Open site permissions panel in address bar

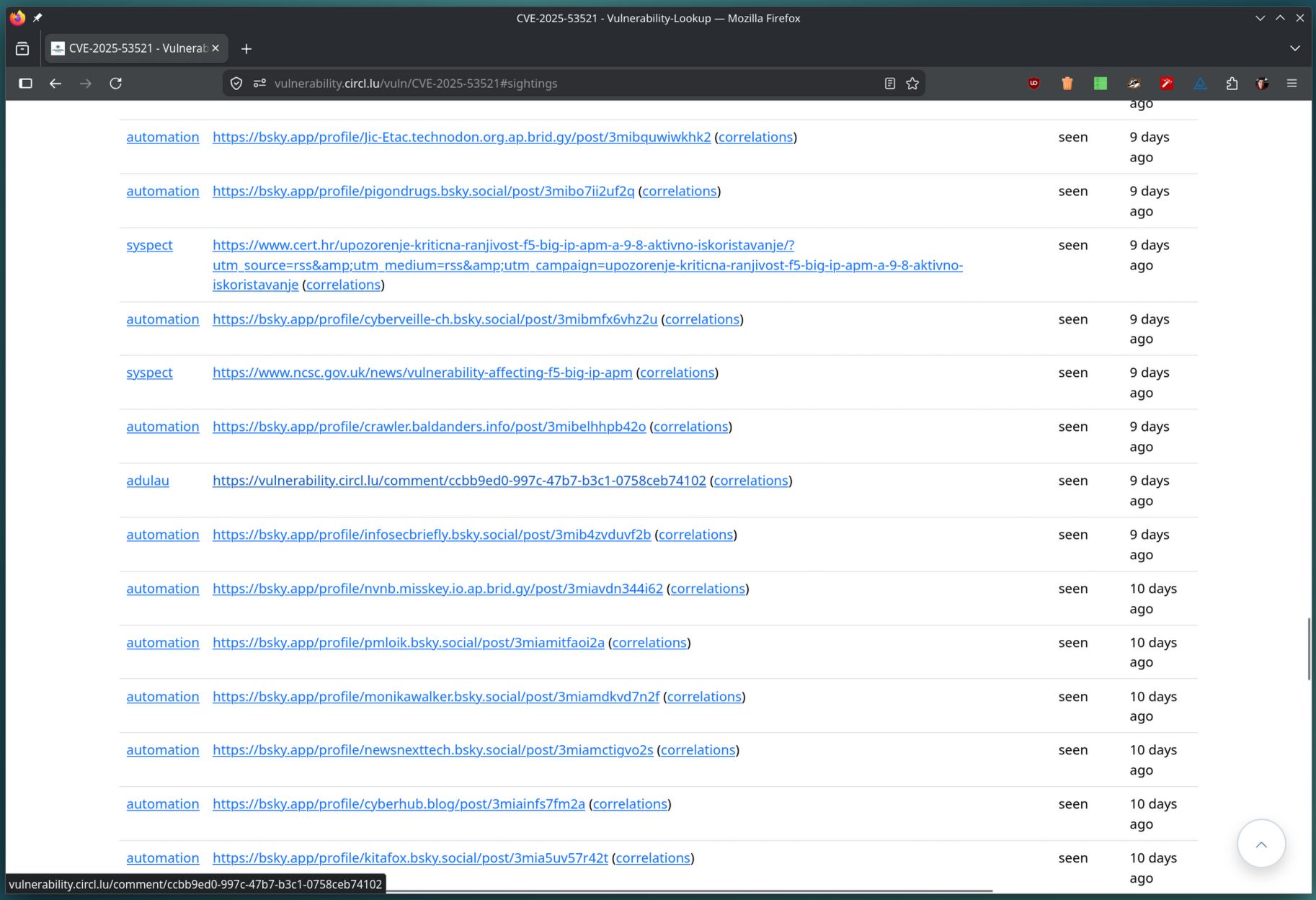coord(259,84)
